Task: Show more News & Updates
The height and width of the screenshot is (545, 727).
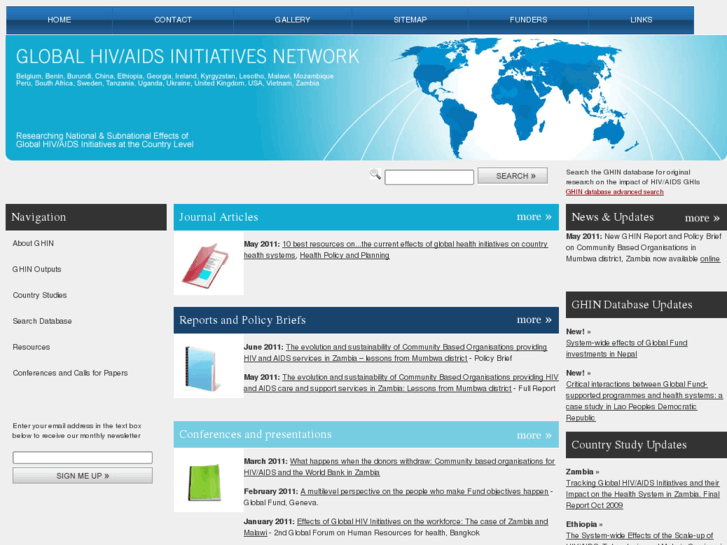Action: click(x=702, y=218)
